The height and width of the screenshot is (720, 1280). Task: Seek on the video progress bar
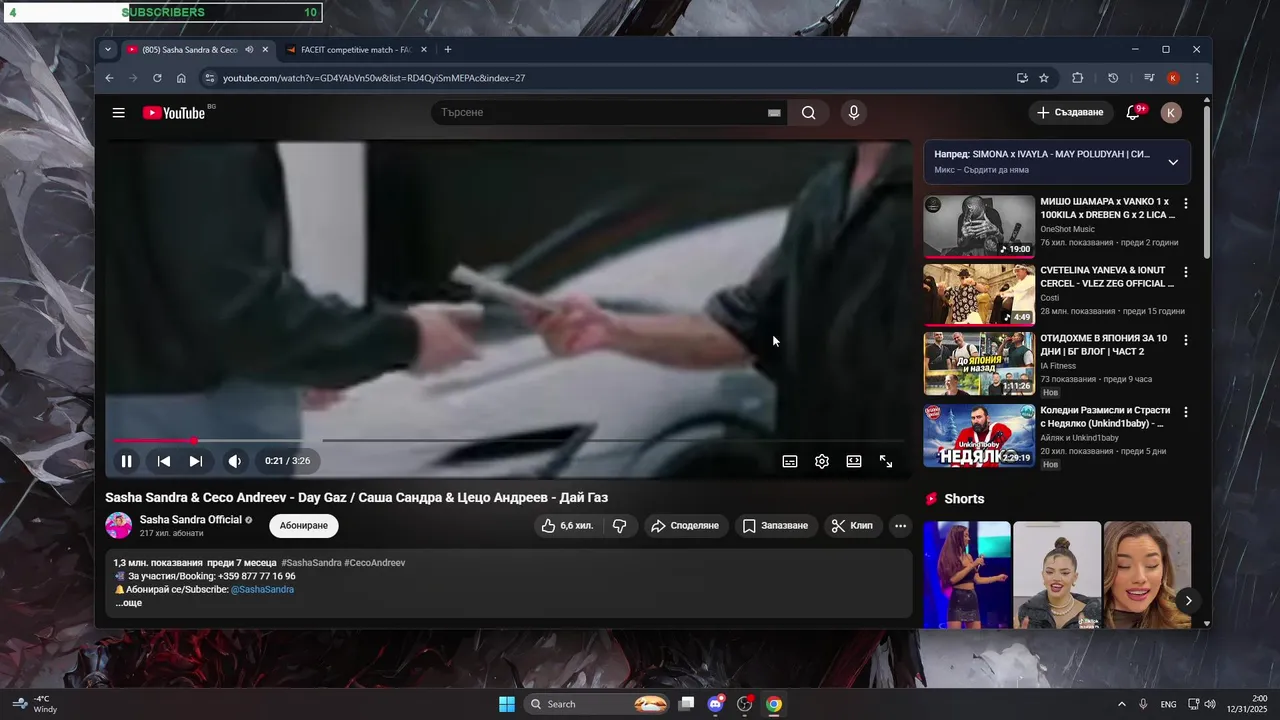(509, 440)
